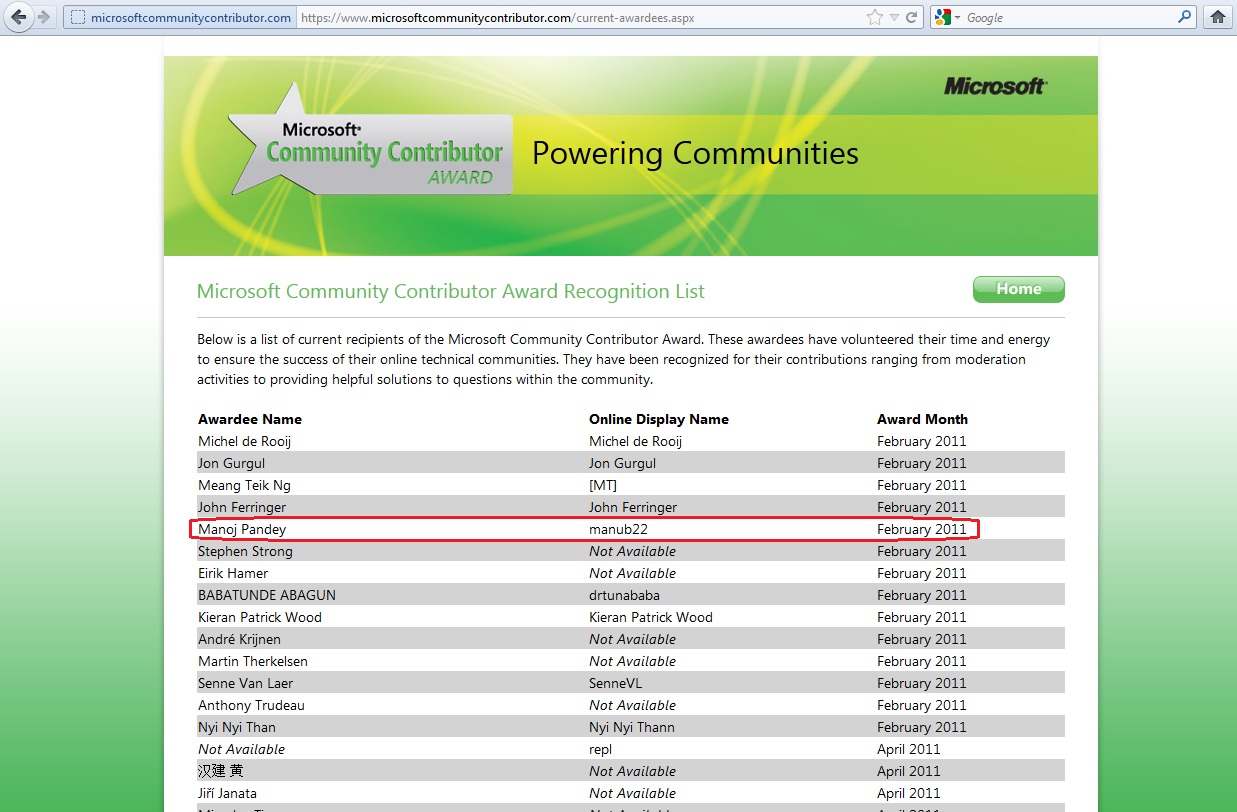Click the Microsoft logo in the banner
The width and height of the screenshot is (1237, 812).
click(995, 87)
